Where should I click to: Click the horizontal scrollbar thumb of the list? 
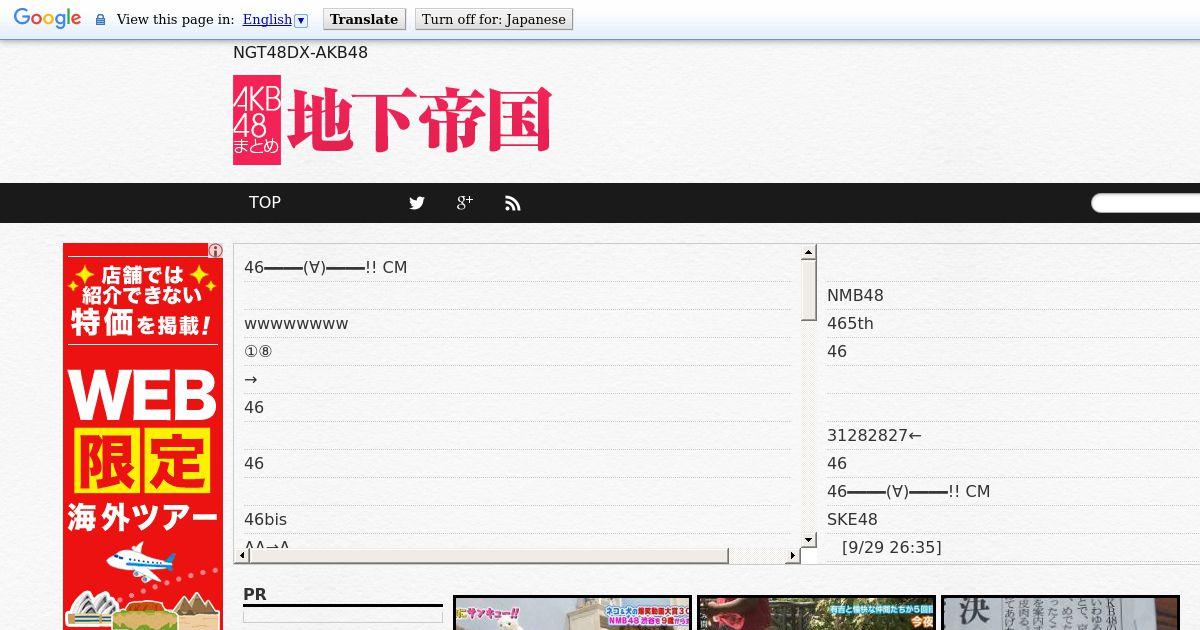[x=489, y=555]
